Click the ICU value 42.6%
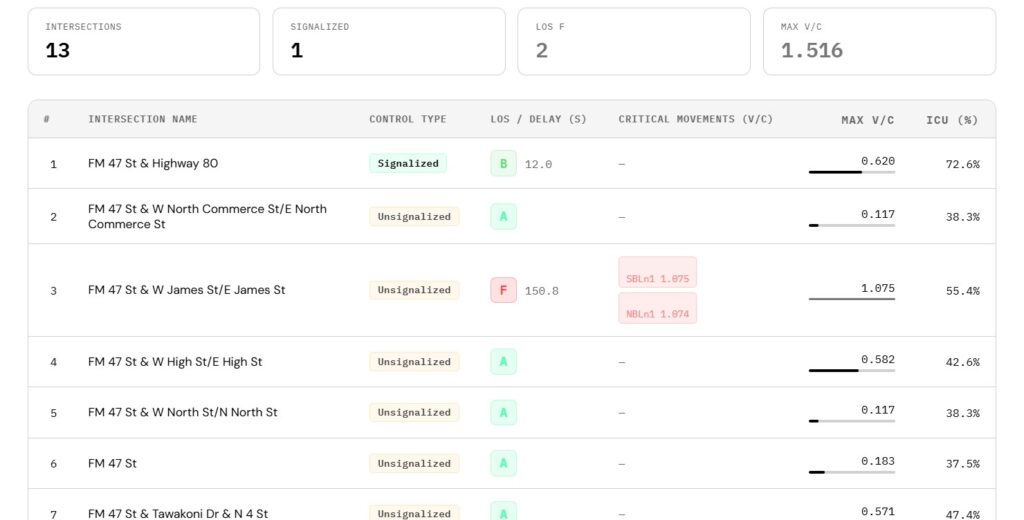Viewport: 1024px width, 520px height. (x=963, y=362)
